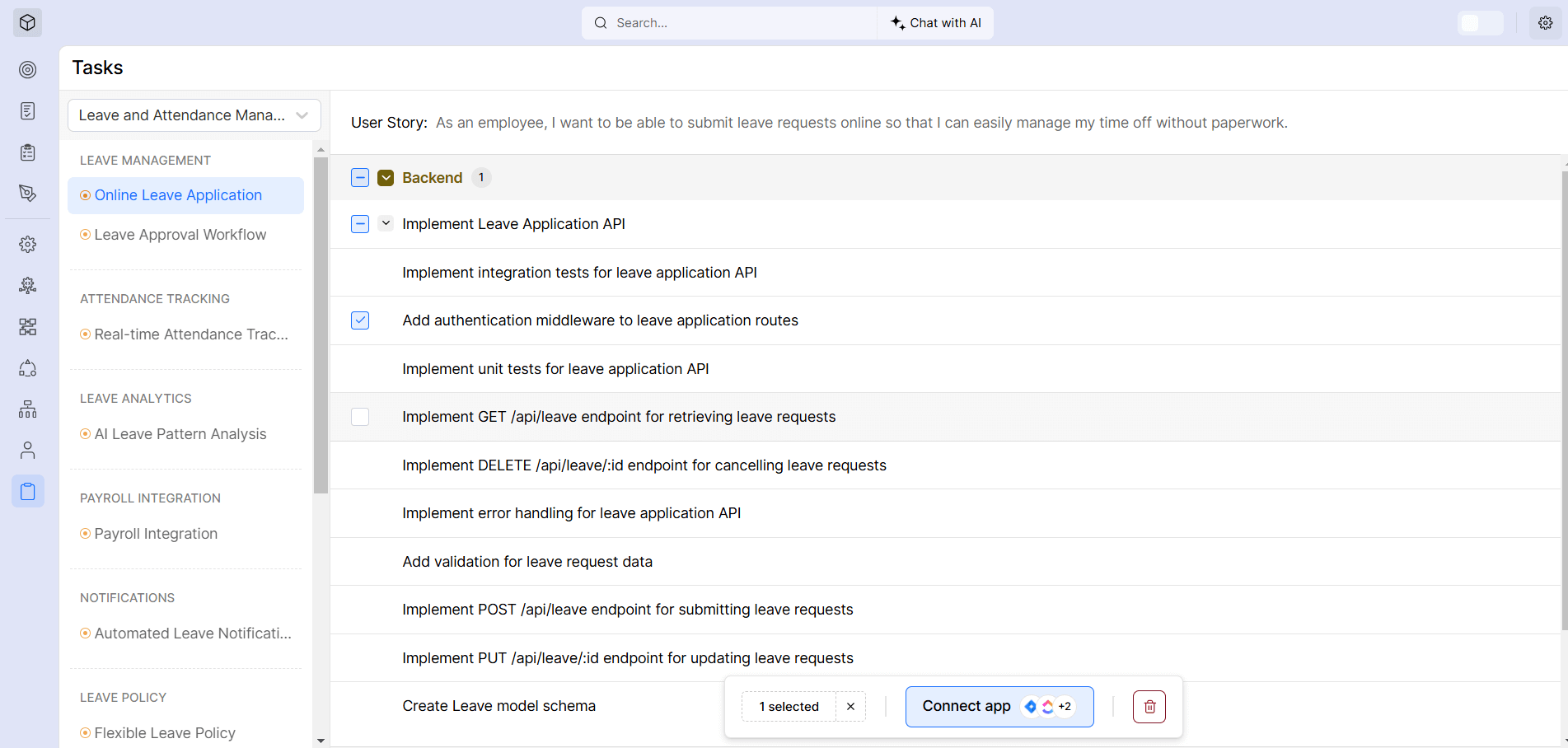Open Add validation for leave request data

tap(527, 562)
